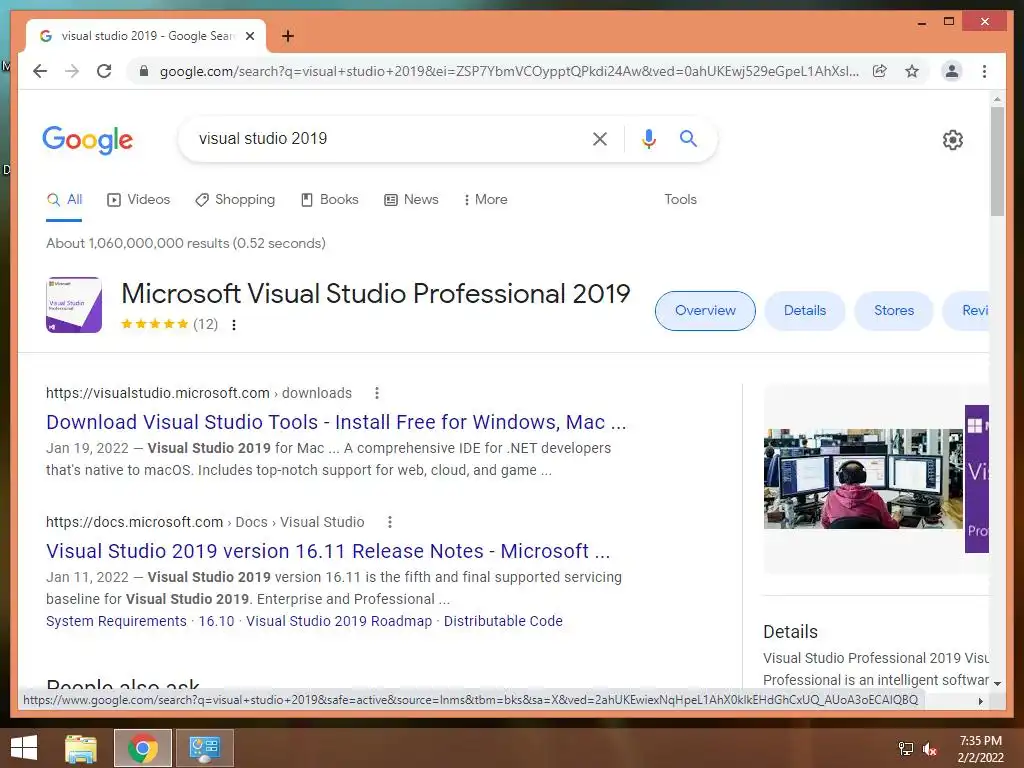This screenshot has width=1024, height=768.
Task: Select the Stores chip
Action: coord(894,311)
